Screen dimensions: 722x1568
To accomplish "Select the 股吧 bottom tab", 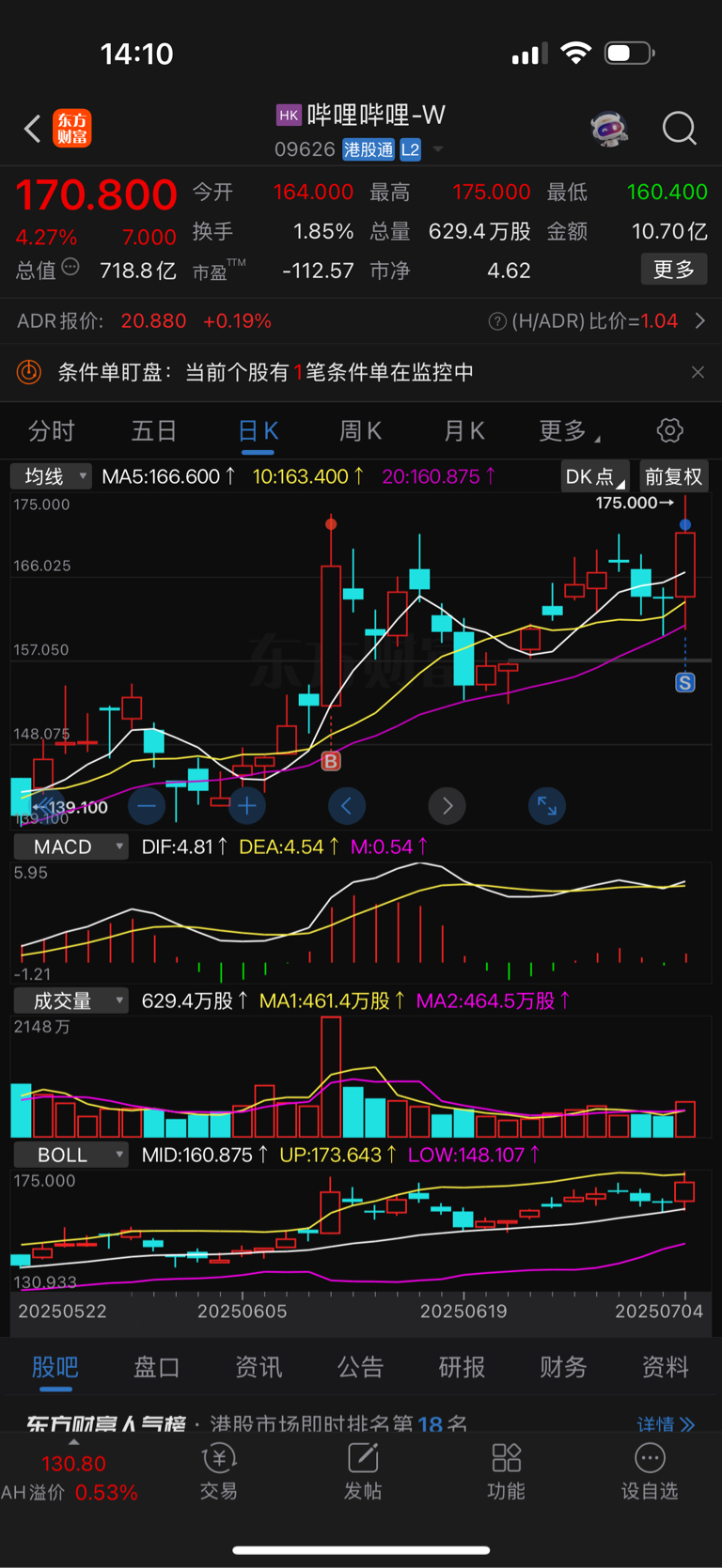I will coord(55,1367).
